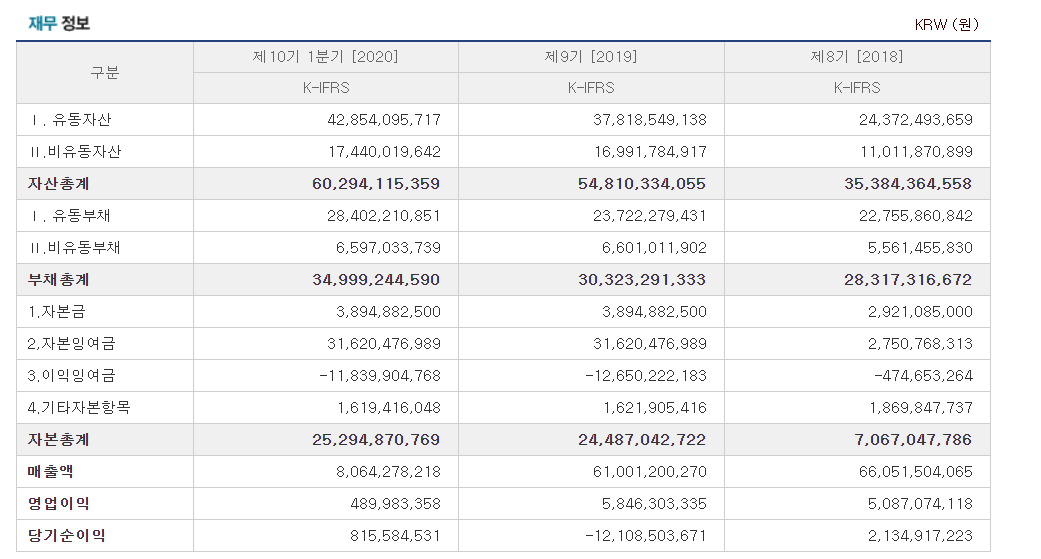
Task: Select the value 1,869,847,737
Action: 921,408
